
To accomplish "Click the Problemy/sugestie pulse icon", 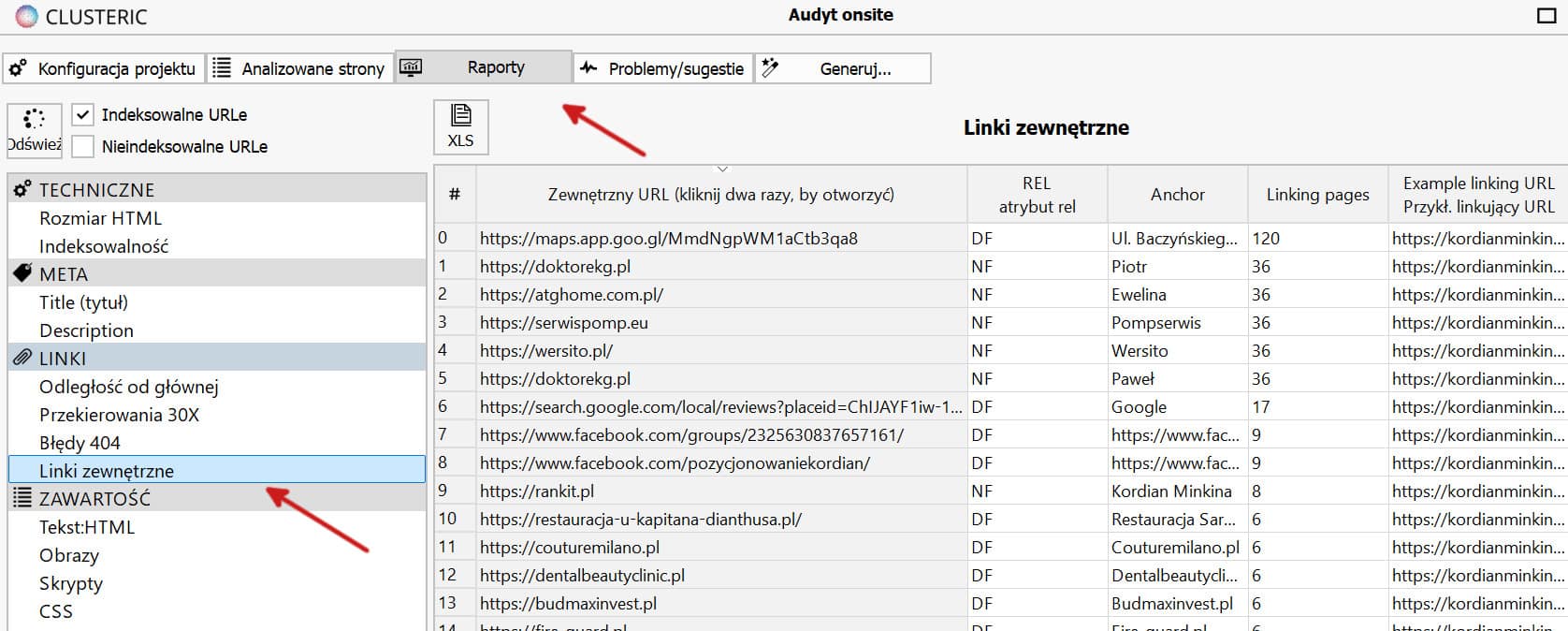I will [588, 67].
